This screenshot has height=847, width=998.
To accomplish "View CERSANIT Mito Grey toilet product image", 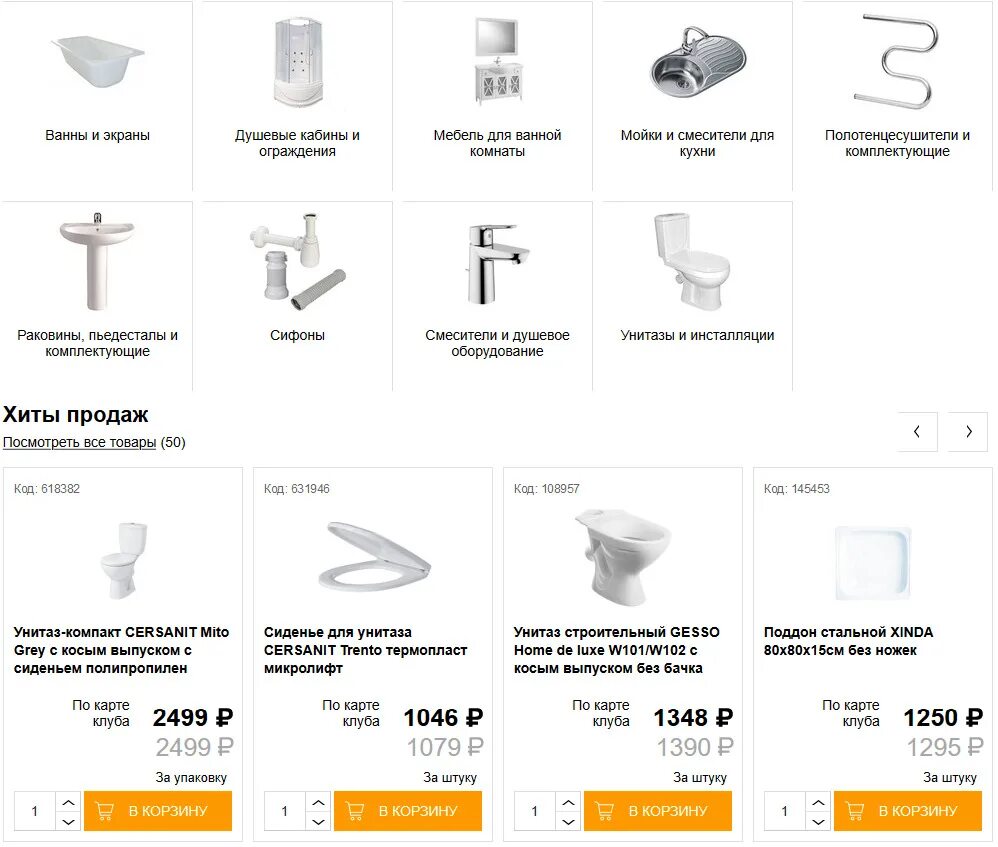I will tap(123, 560).
